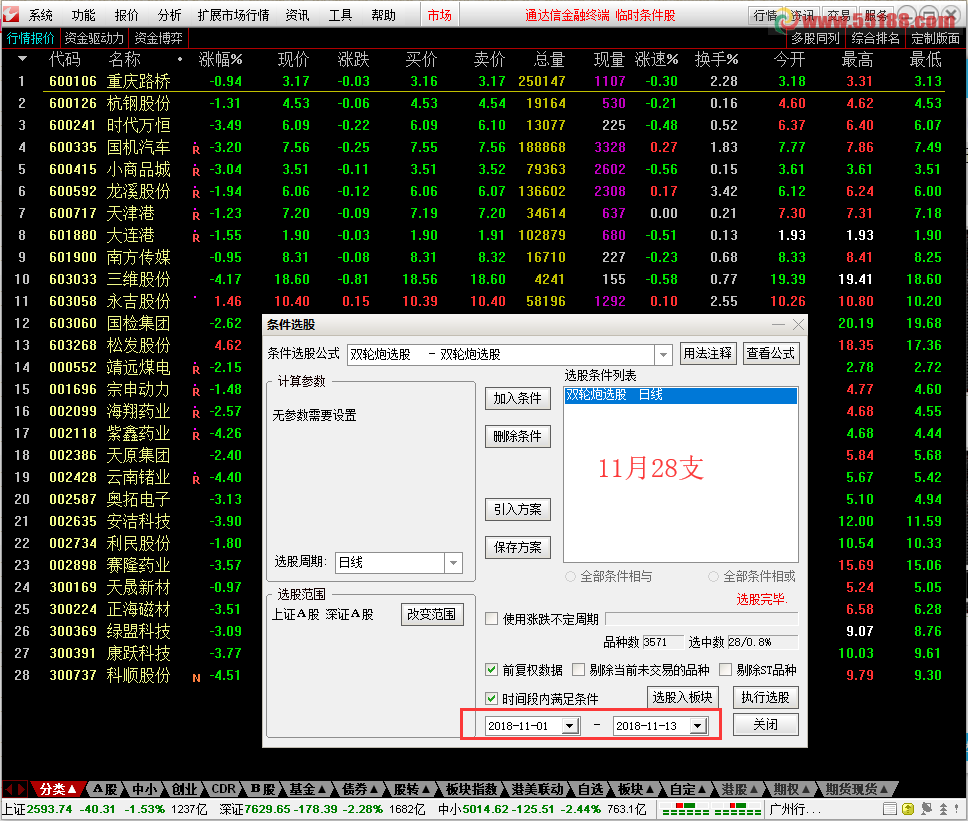Click the left red arrow beside 分类 tab

9,789
